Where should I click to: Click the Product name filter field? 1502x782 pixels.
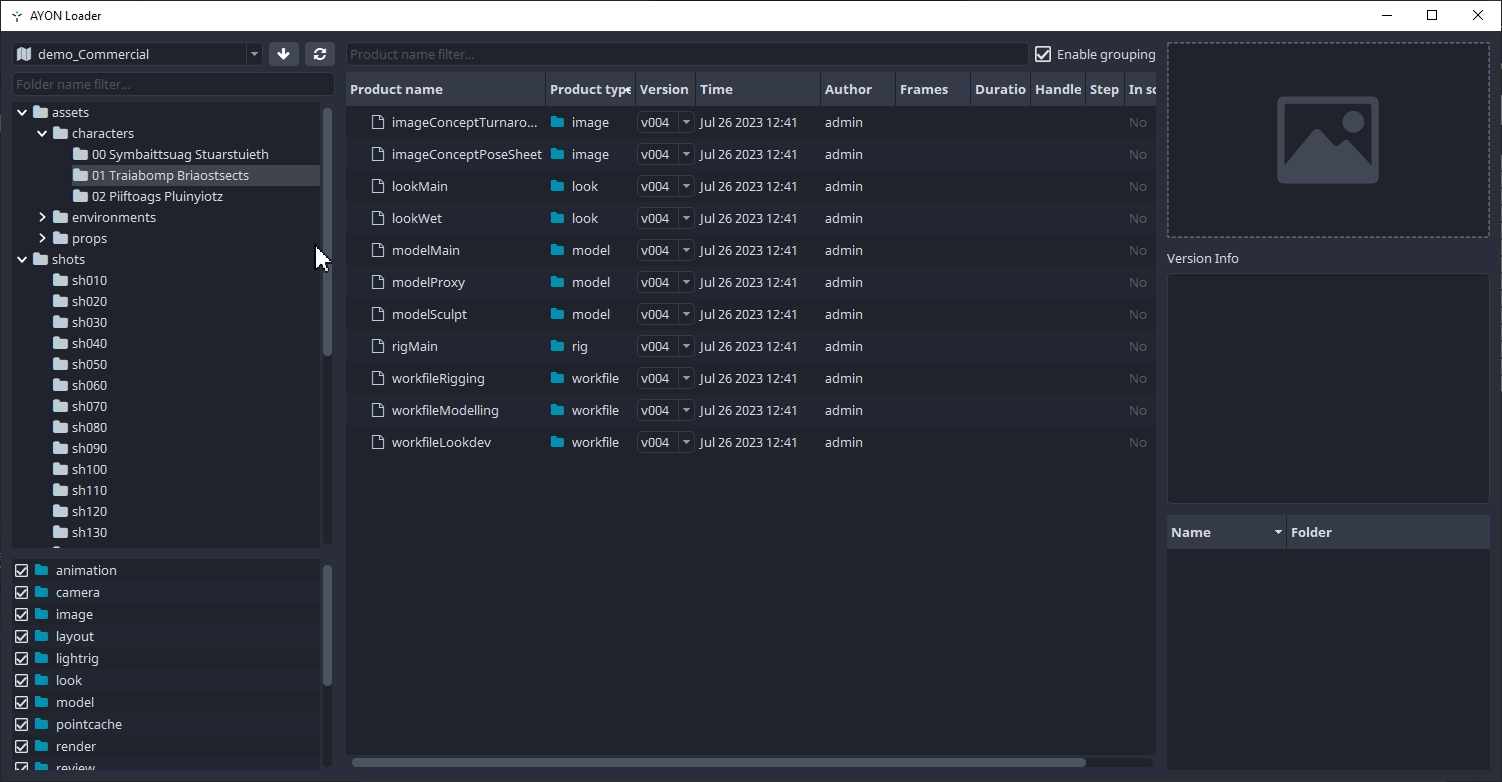686,54
